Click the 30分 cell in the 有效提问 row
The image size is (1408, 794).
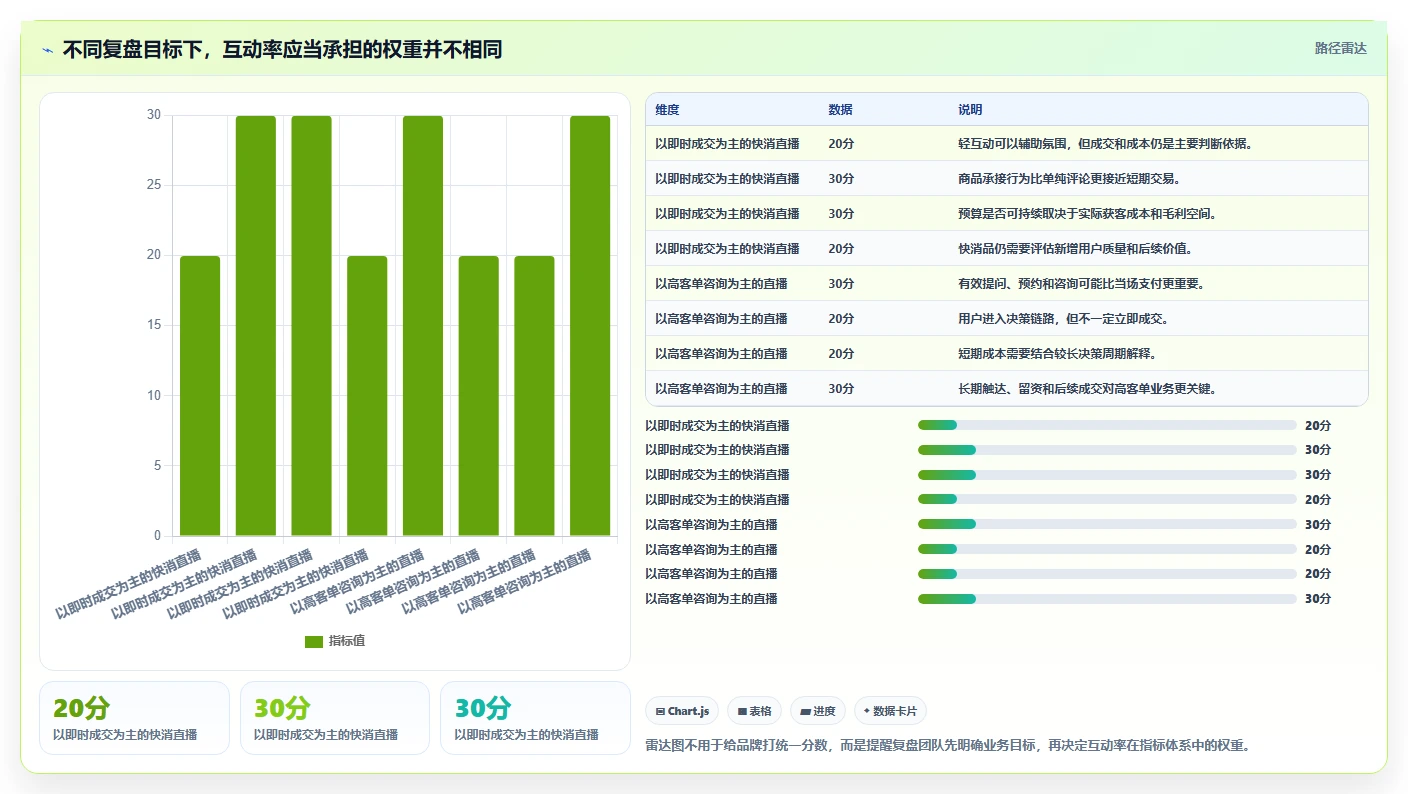point(841,284)
